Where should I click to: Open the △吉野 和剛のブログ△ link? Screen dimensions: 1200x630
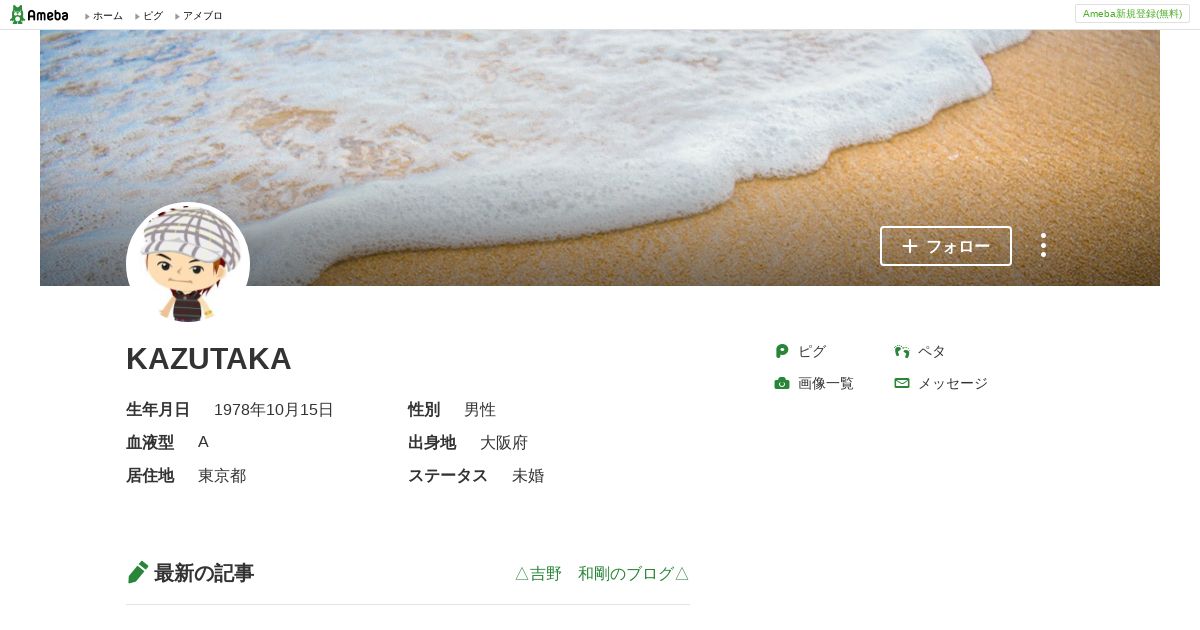pos(602,573)
